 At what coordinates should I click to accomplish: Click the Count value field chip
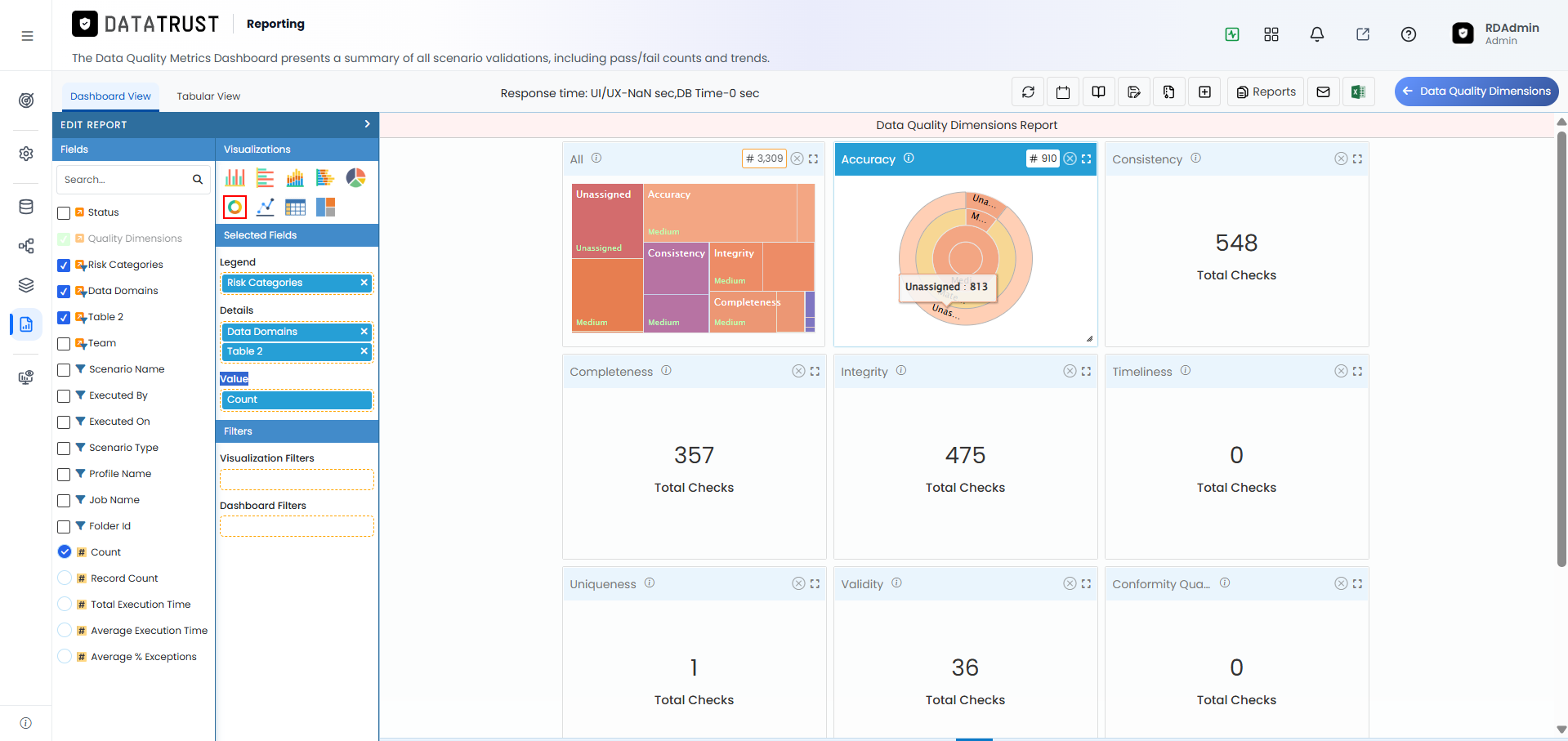[x=297, y=400]
